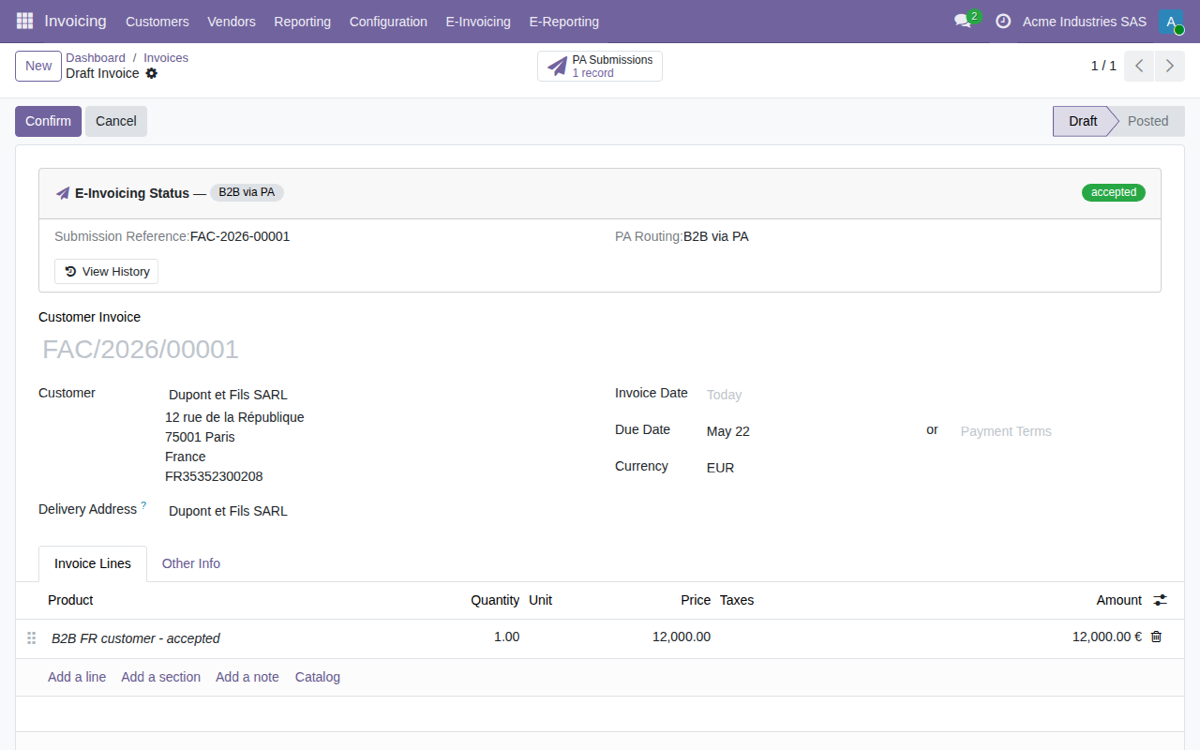Go to next record arrow

[1170, 66]
